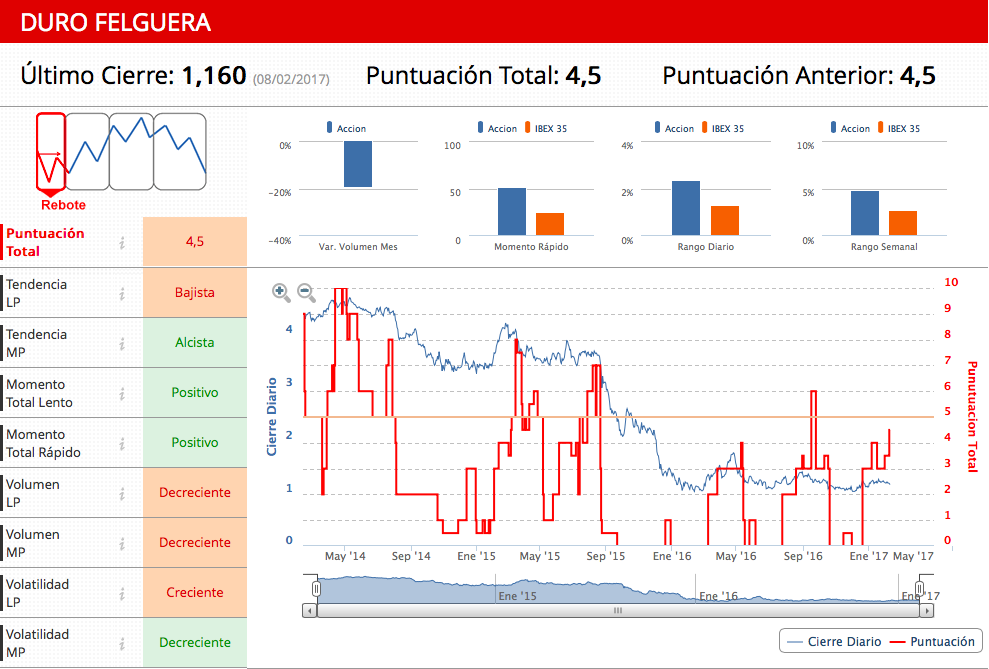Toggle Accion series in Rango Semanal chart
989x669 pixels.
850,128
